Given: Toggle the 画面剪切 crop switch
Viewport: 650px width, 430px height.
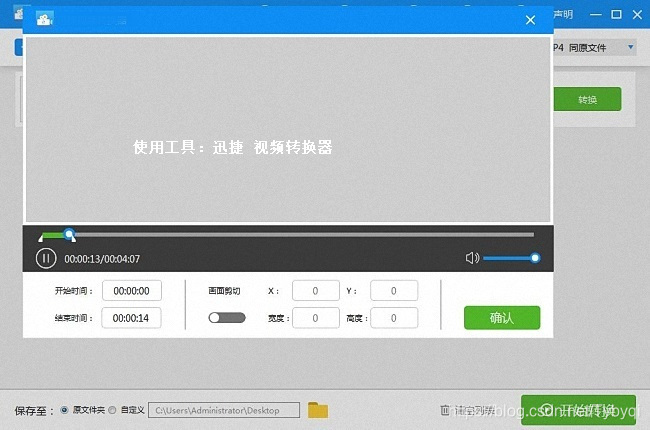Looking at the screenshot, I should 227,318.
